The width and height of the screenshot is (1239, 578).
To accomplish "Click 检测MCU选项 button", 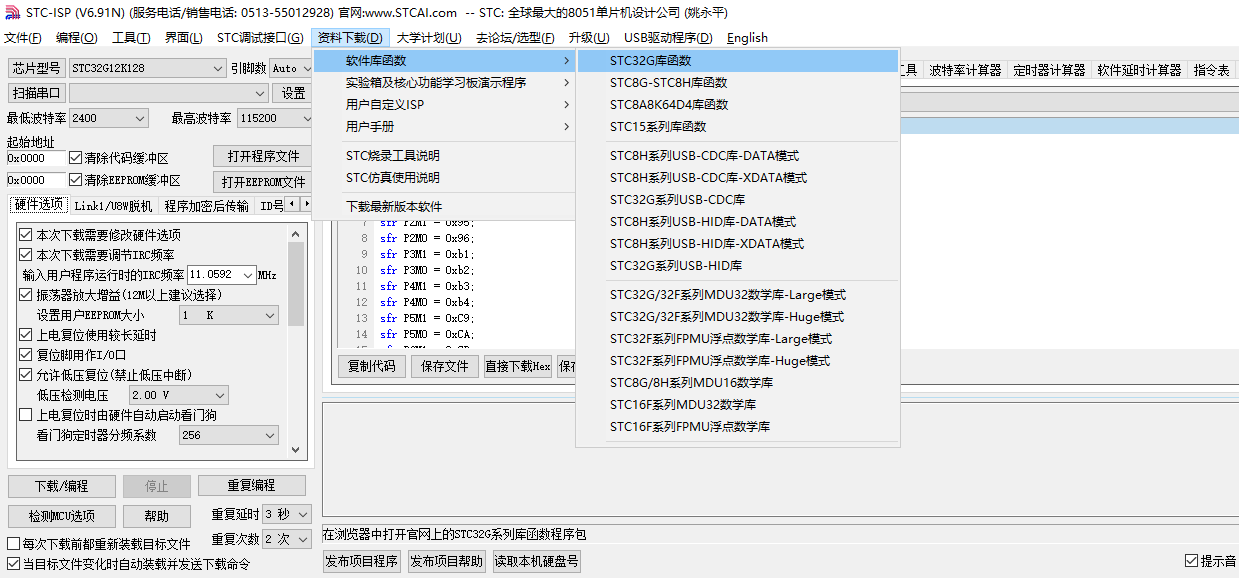I will [x=61, y=516].
